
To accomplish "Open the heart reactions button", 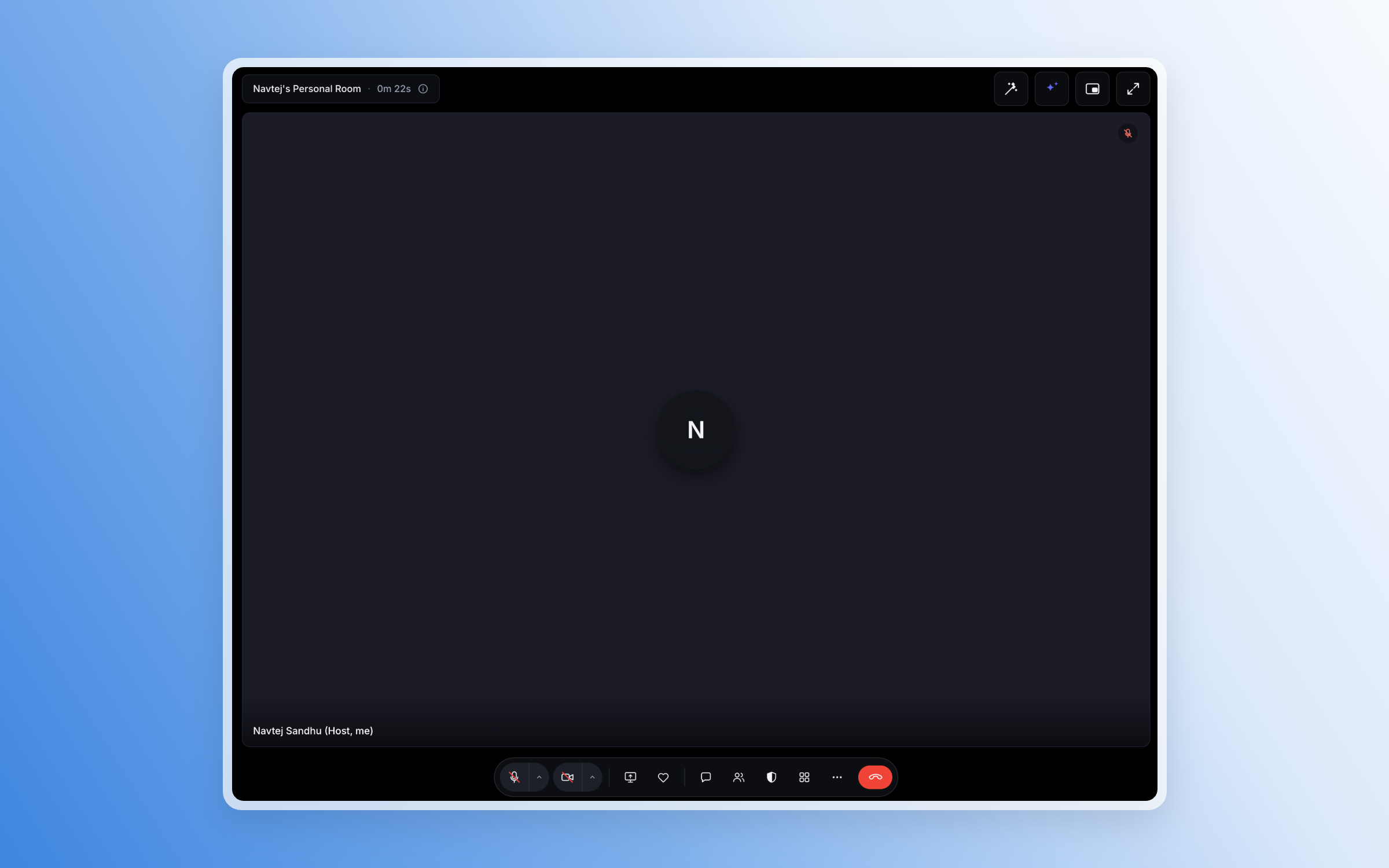I will (663, 777).
